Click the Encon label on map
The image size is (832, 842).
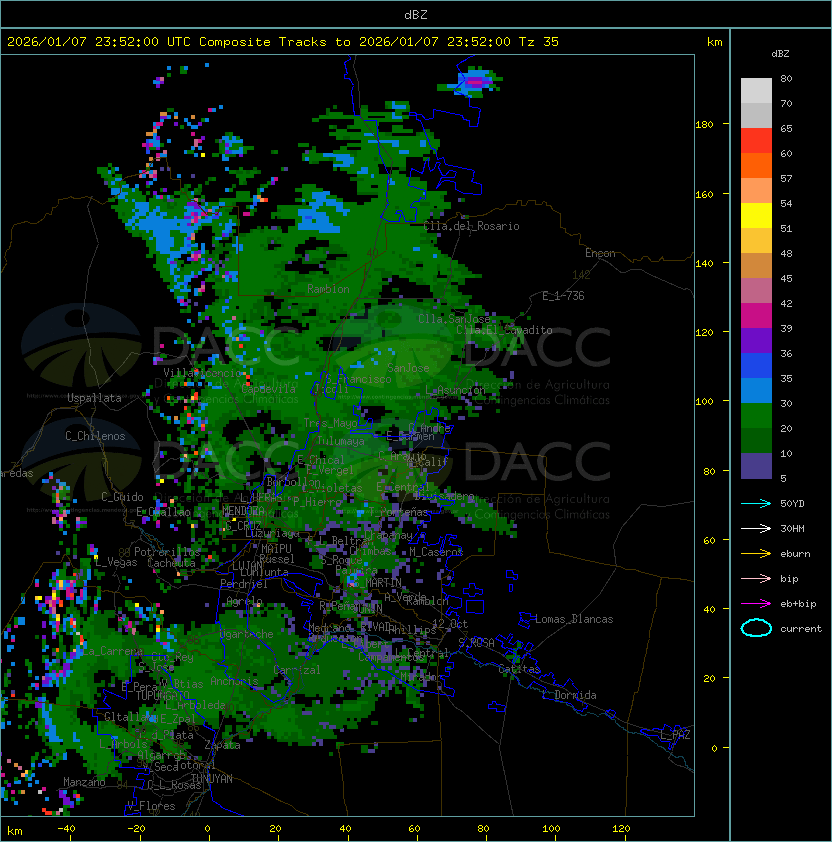pyautogui.click(x=600, y=253)
